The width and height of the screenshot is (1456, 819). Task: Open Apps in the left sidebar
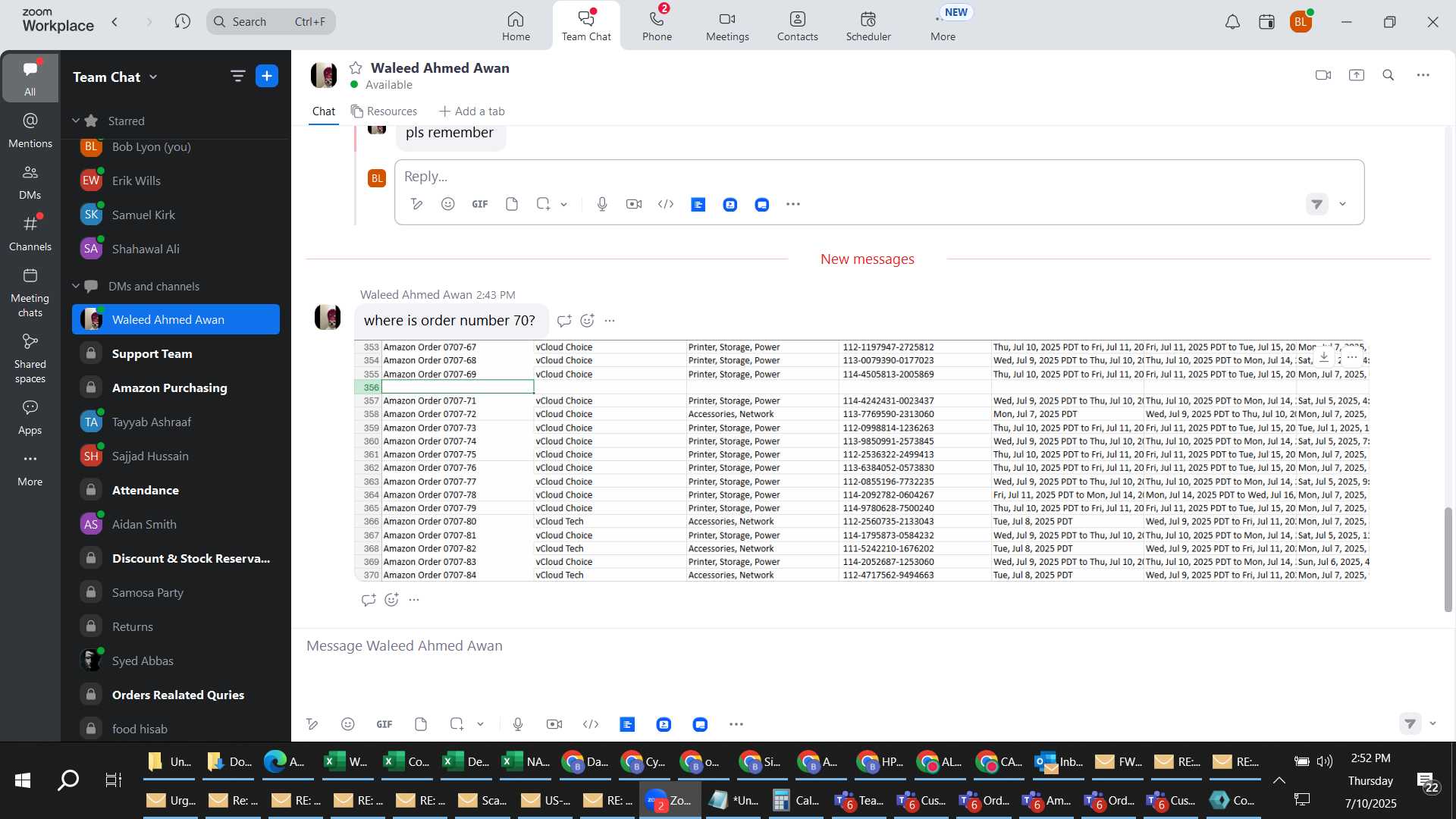tap(30, 416)
